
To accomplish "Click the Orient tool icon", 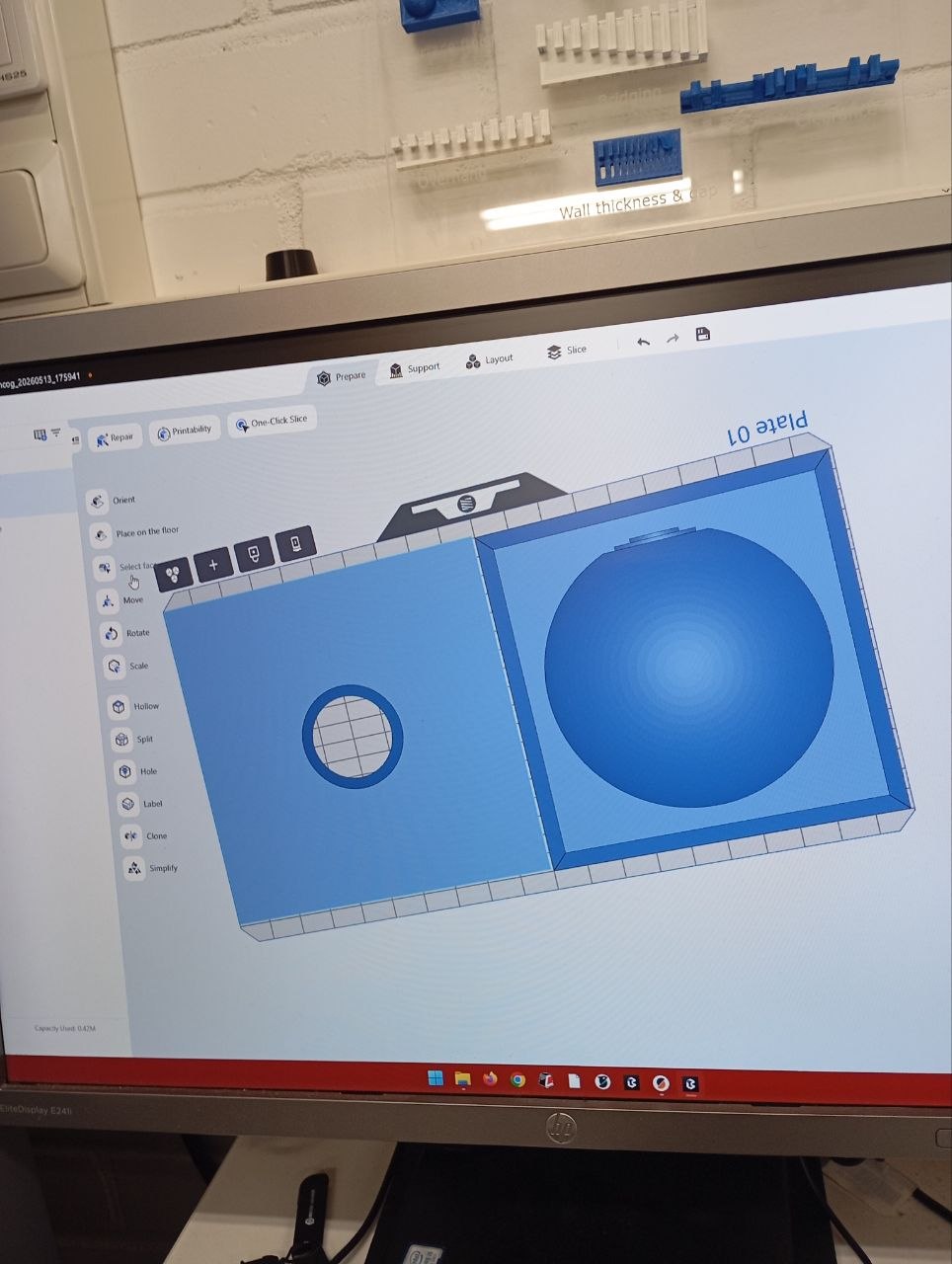I will [97, 502].
